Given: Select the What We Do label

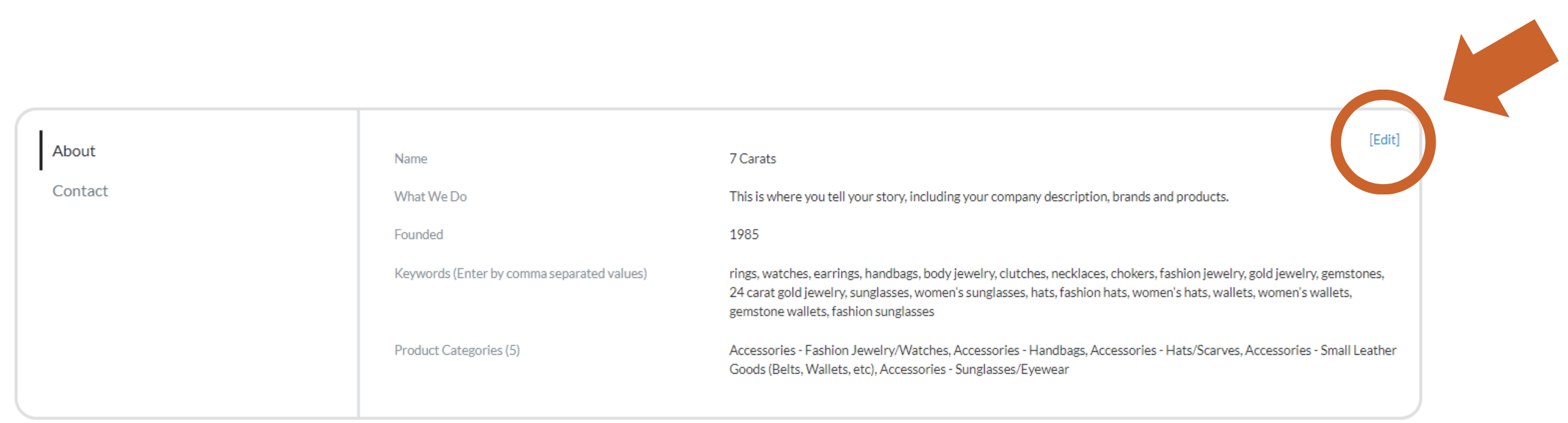Looking at the screenshot, I should 430,196.
